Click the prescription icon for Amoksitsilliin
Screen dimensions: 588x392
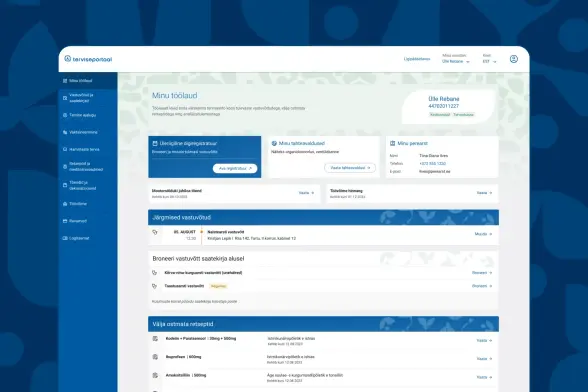point(155,375)
